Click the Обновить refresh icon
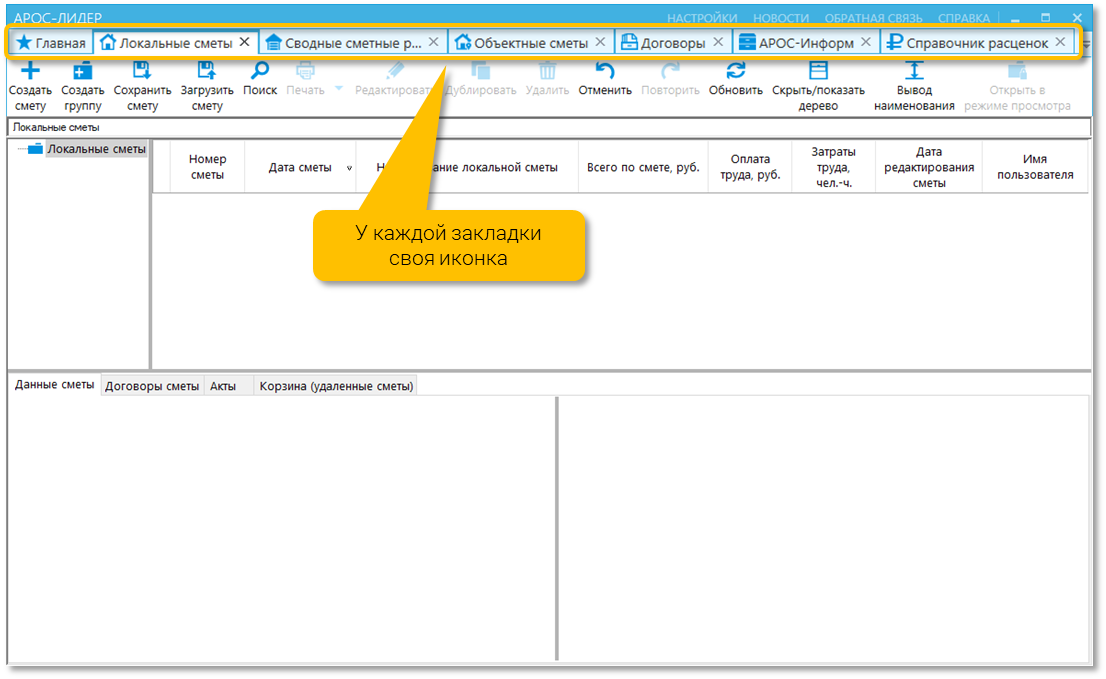 pyautogui.click(x=736, y=70)
